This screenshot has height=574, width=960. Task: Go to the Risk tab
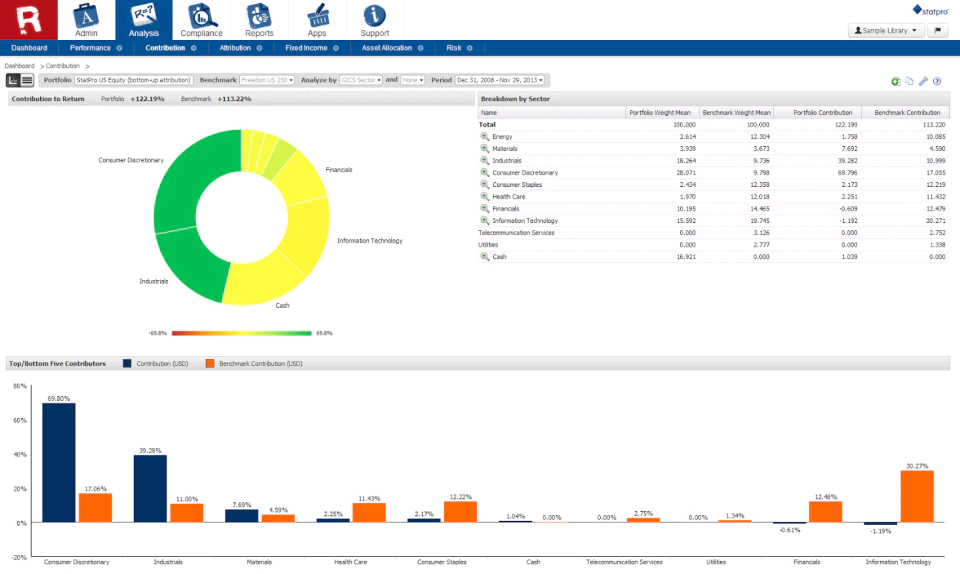point(454,48)
